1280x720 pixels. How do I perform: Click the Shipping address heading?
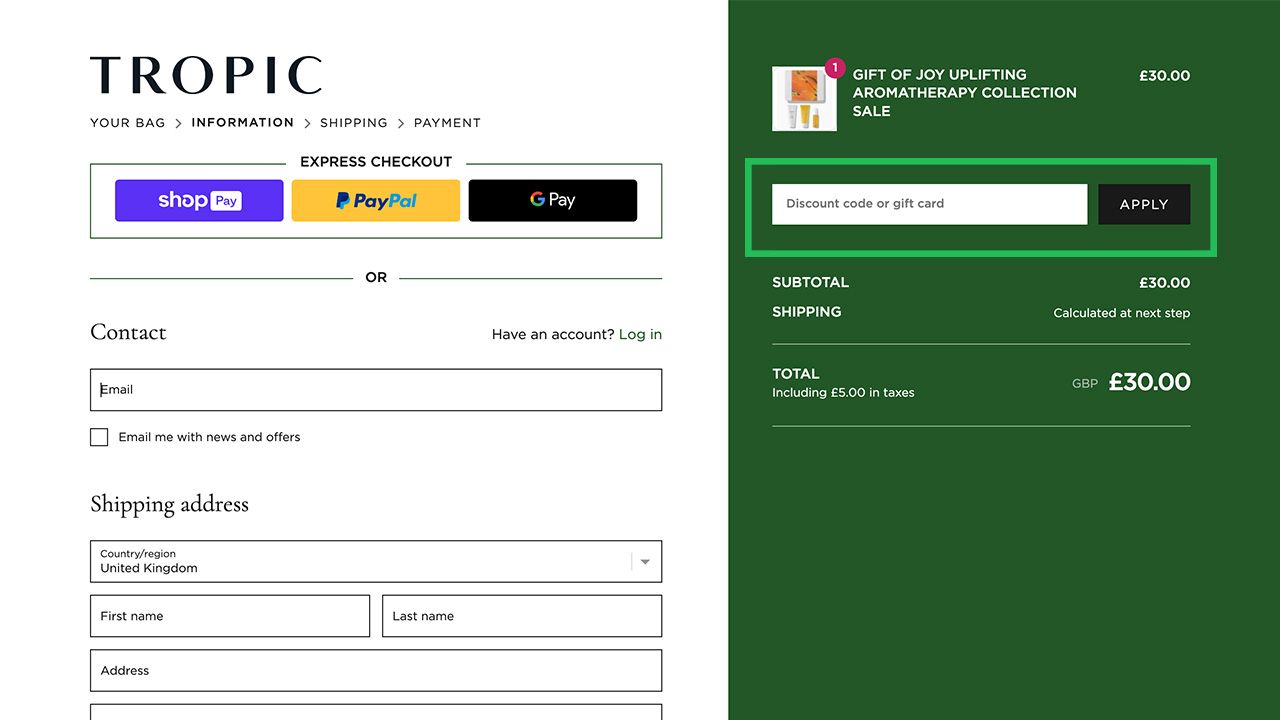point(169,504)
